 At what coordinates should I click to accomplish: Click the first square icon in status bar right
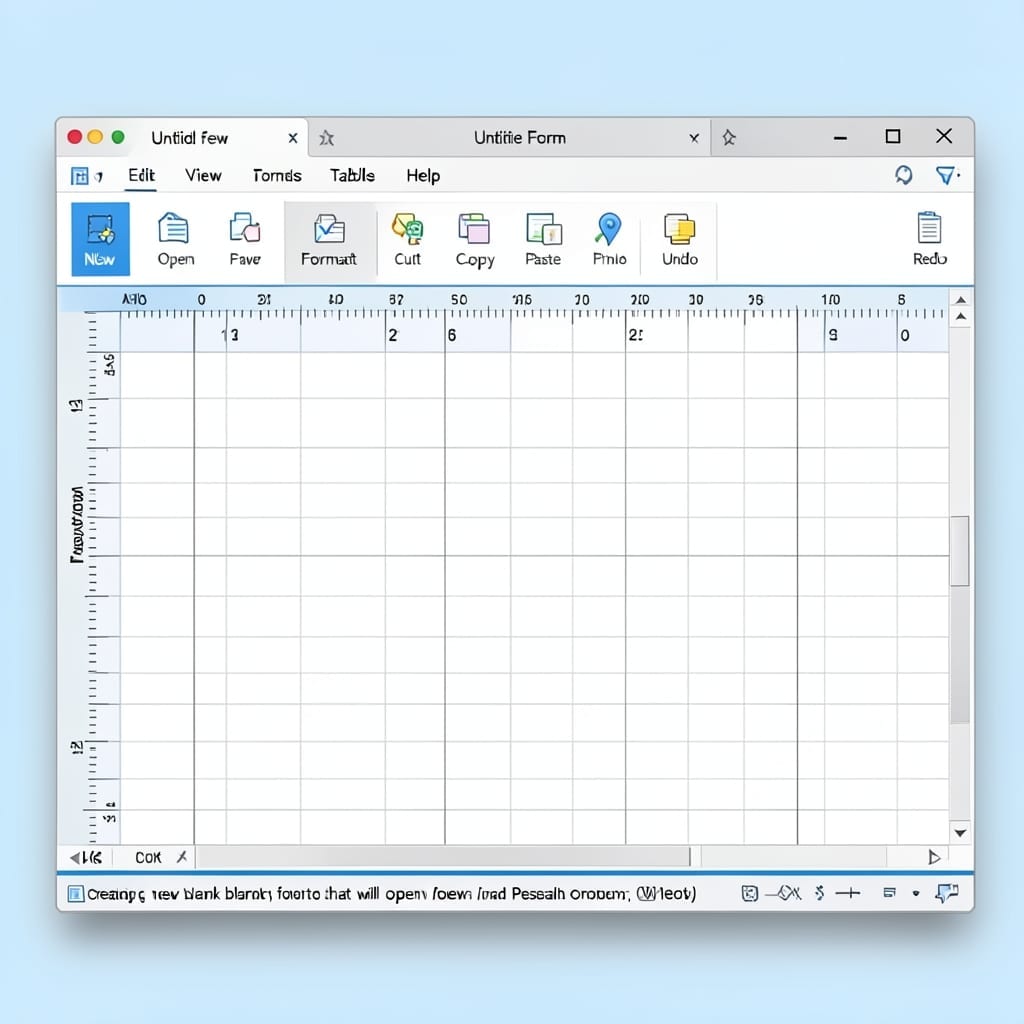coord(750,893)
